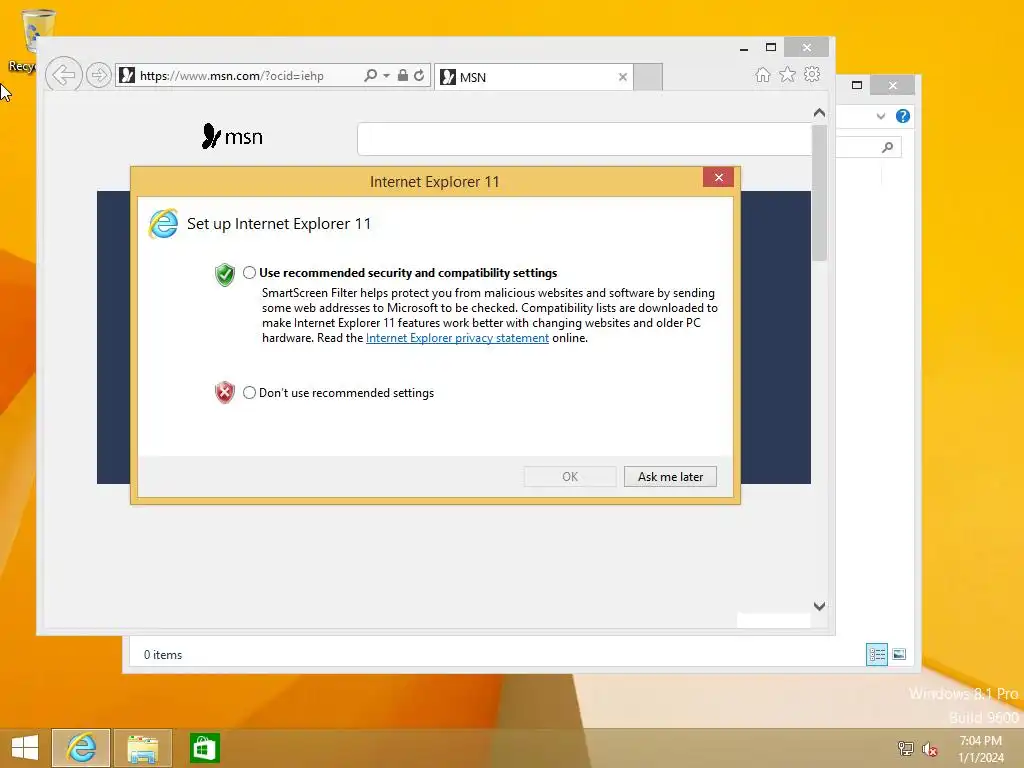Click the msn logo on the page

pyautogui.click(x=232, y=136)
